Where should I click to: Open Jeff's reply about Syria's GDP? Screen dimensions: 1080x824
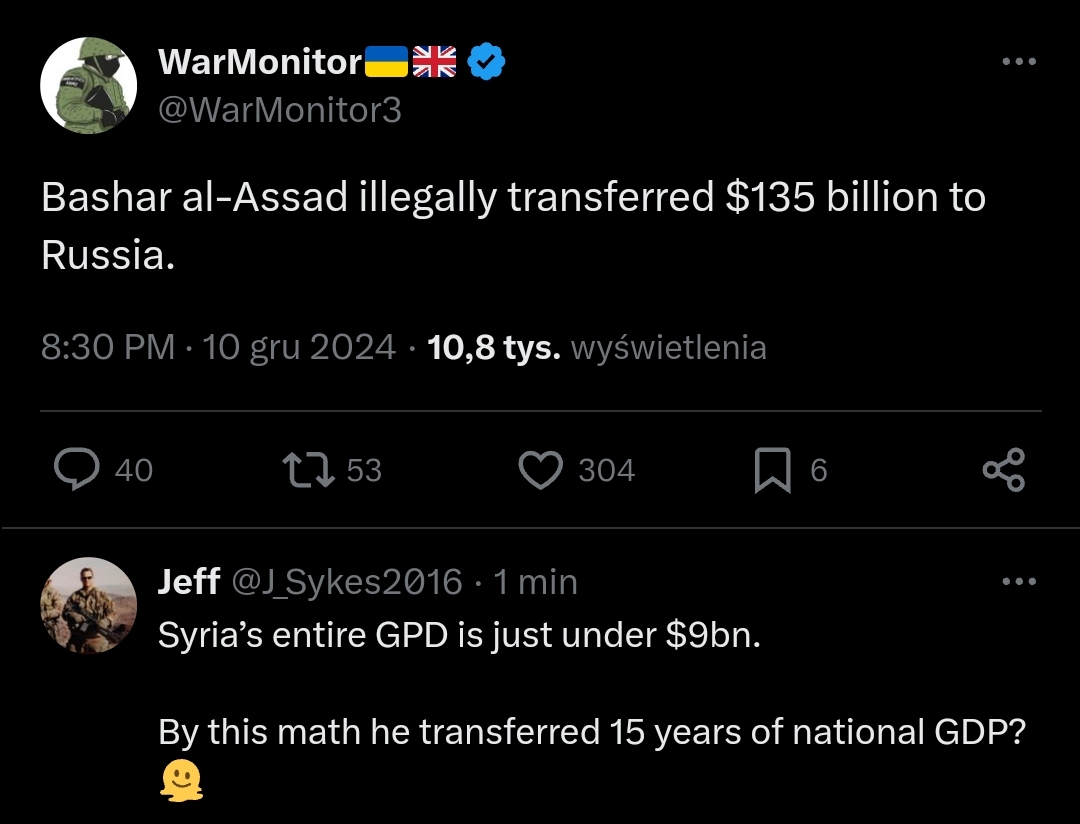click(460, 636)
